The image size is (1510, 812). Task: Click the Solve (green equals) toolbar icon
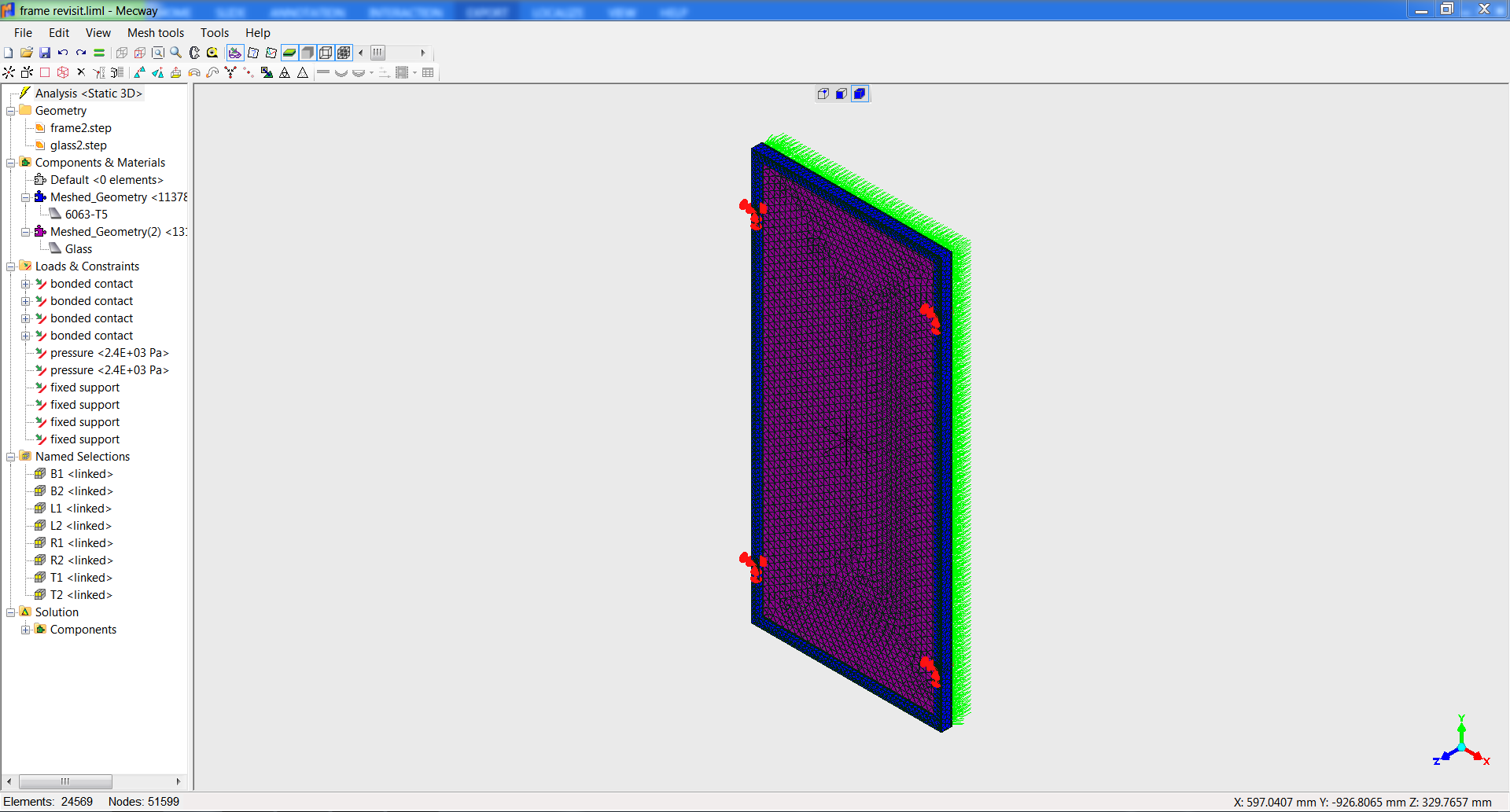99,53
